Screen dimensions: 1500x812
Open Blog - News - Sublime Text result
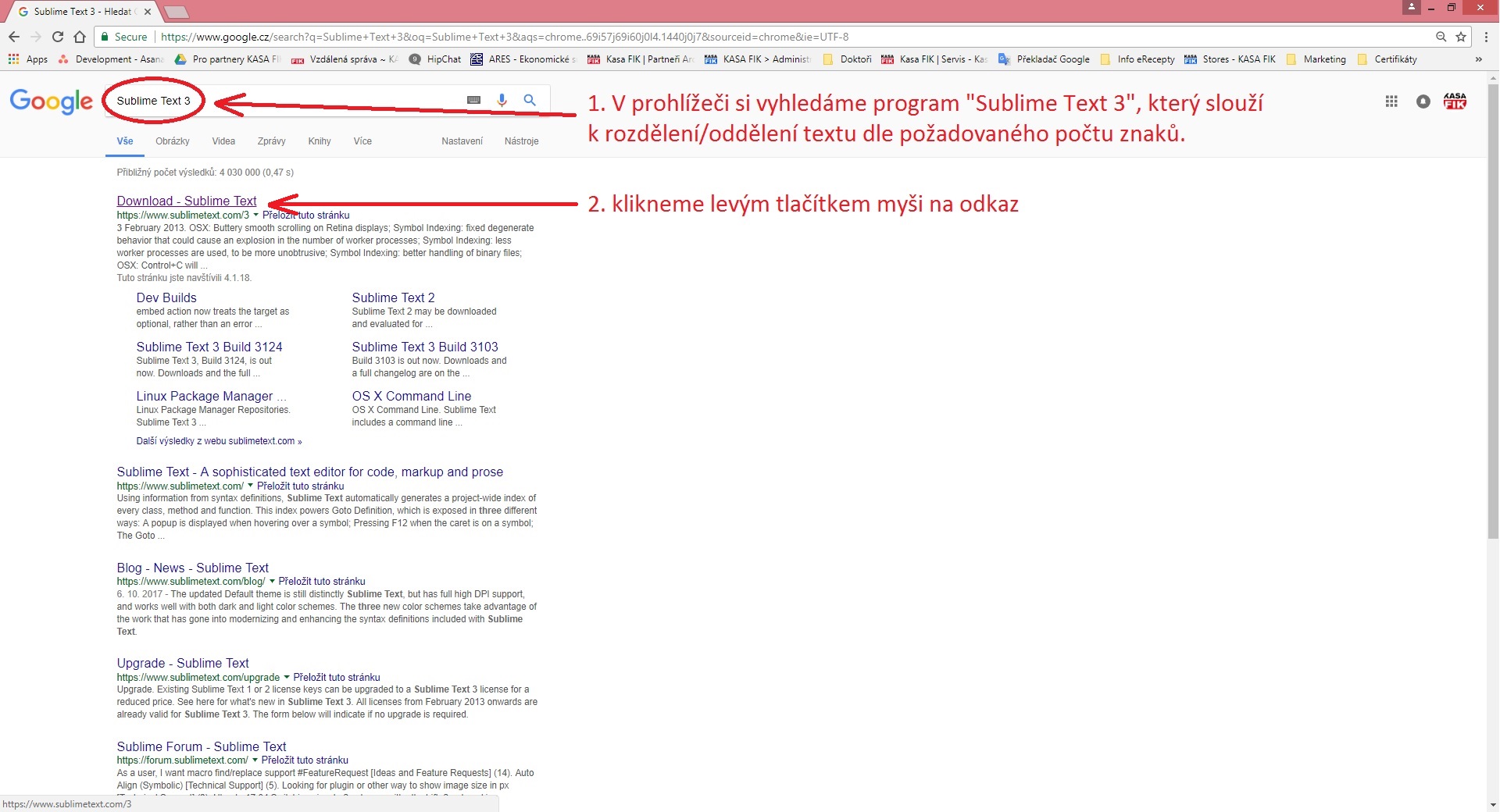click(x=193, y=568)
